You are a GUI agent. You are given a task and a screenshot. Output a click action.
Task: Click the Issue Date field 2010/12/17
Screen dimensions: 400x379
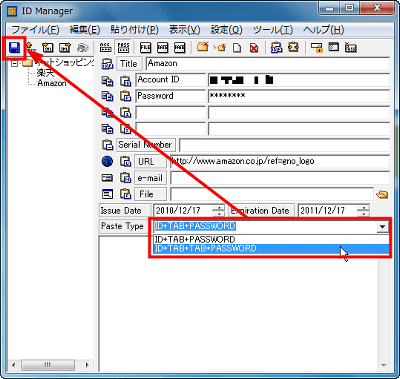[183, 211]
